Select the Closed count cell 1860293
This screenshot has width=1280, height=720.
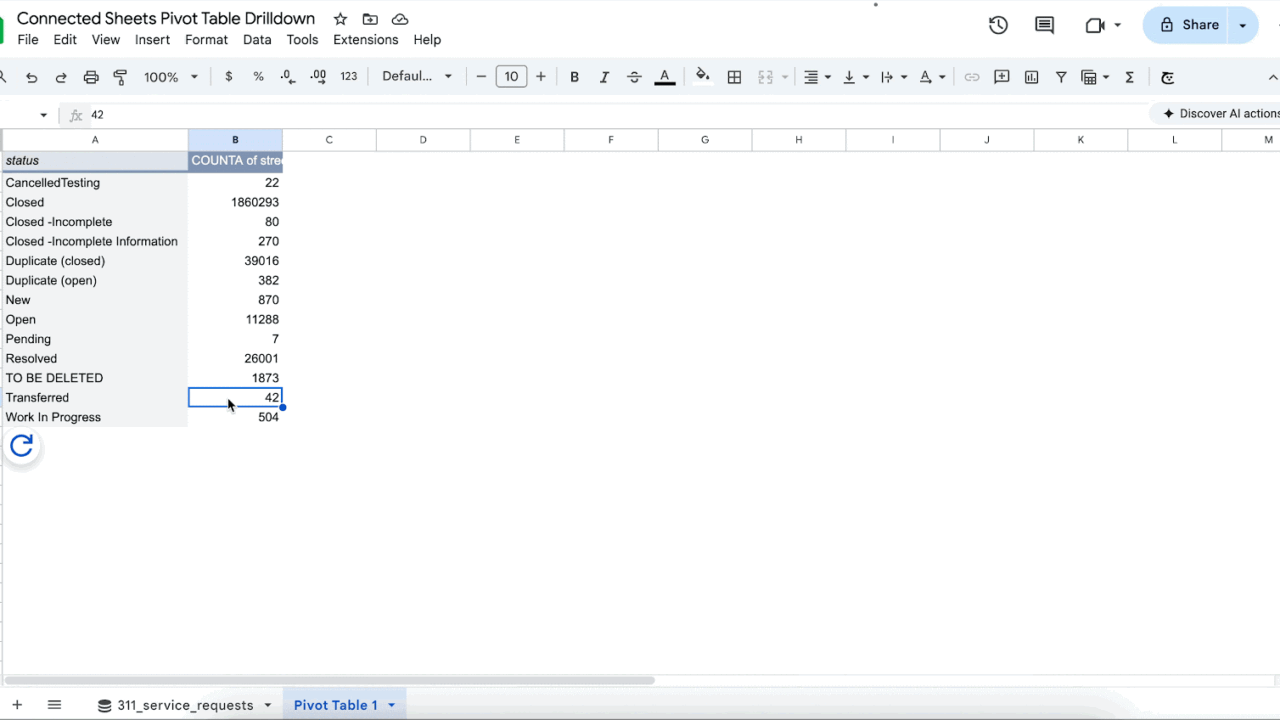coord(236,202)
